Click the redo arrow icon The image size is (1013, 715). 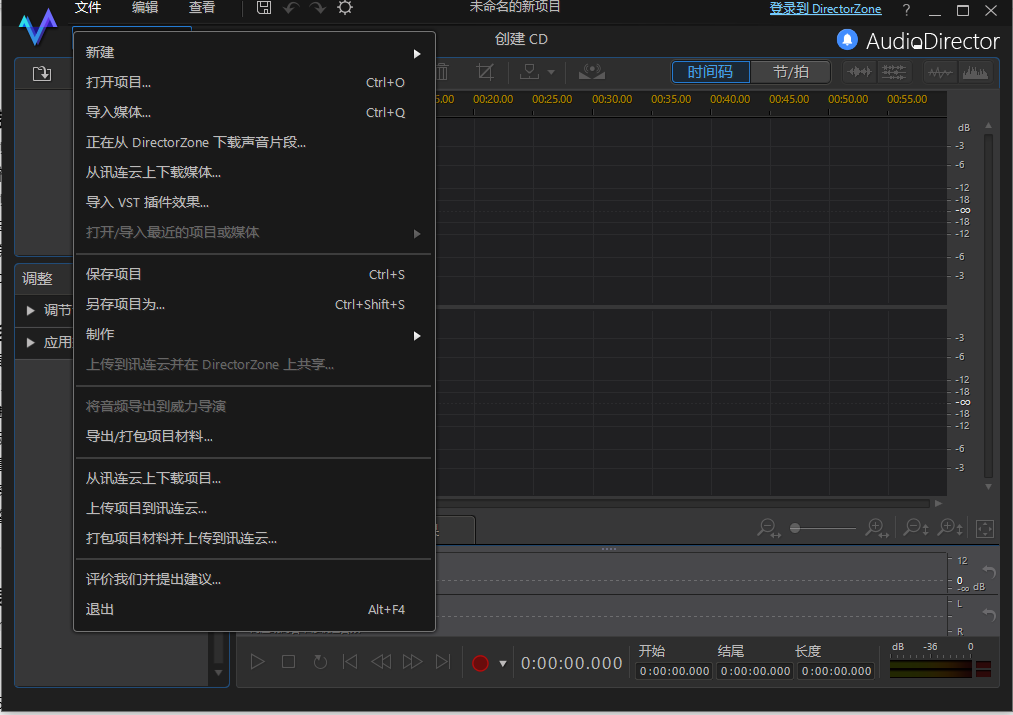(x=317, y=8)
